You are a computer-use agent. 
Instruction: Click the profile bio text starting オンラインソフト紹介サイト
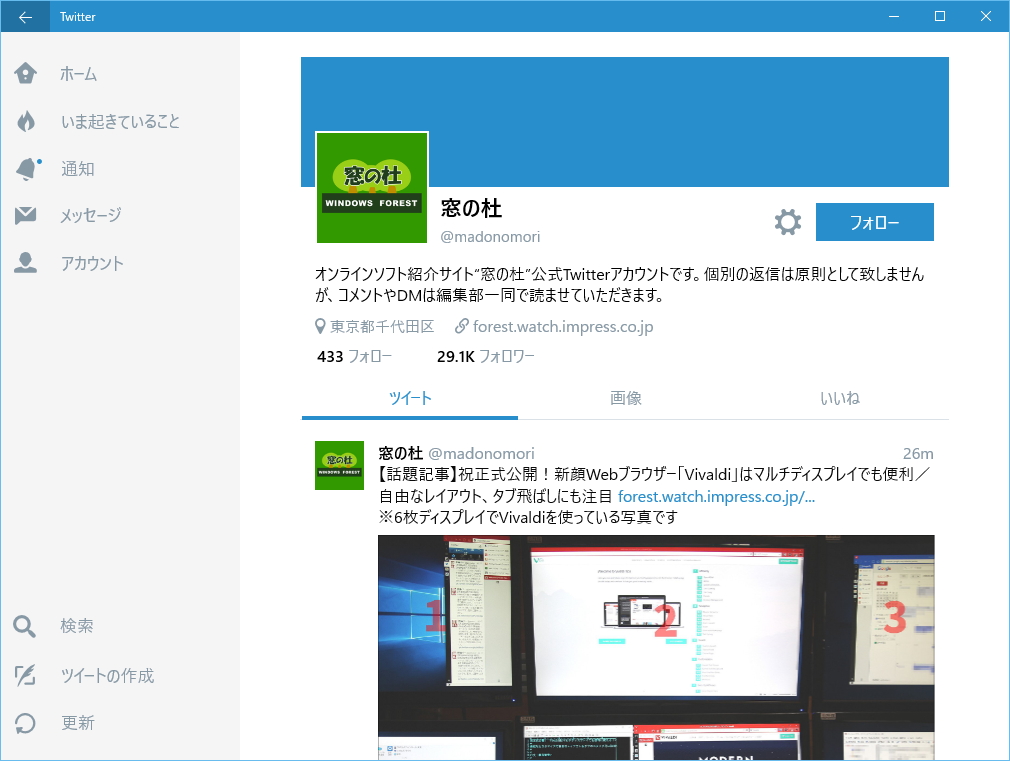point(619,285)
